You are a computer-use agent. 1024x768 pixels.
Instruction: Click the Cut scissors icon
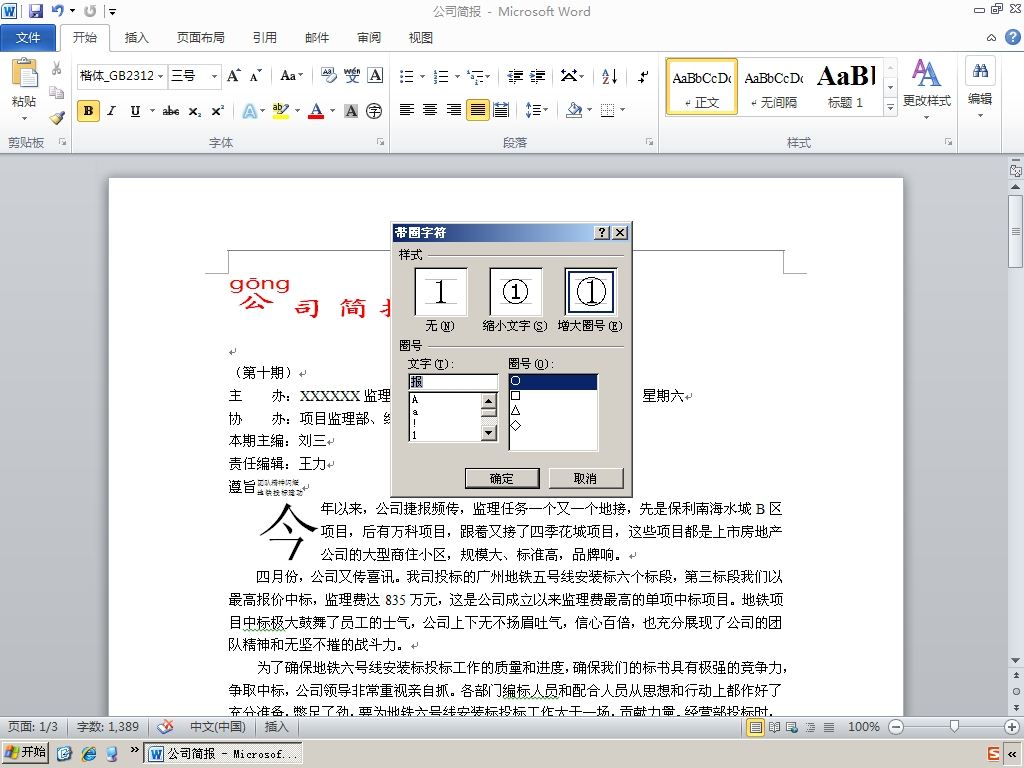pyautogui.click(x=57, y=68)
